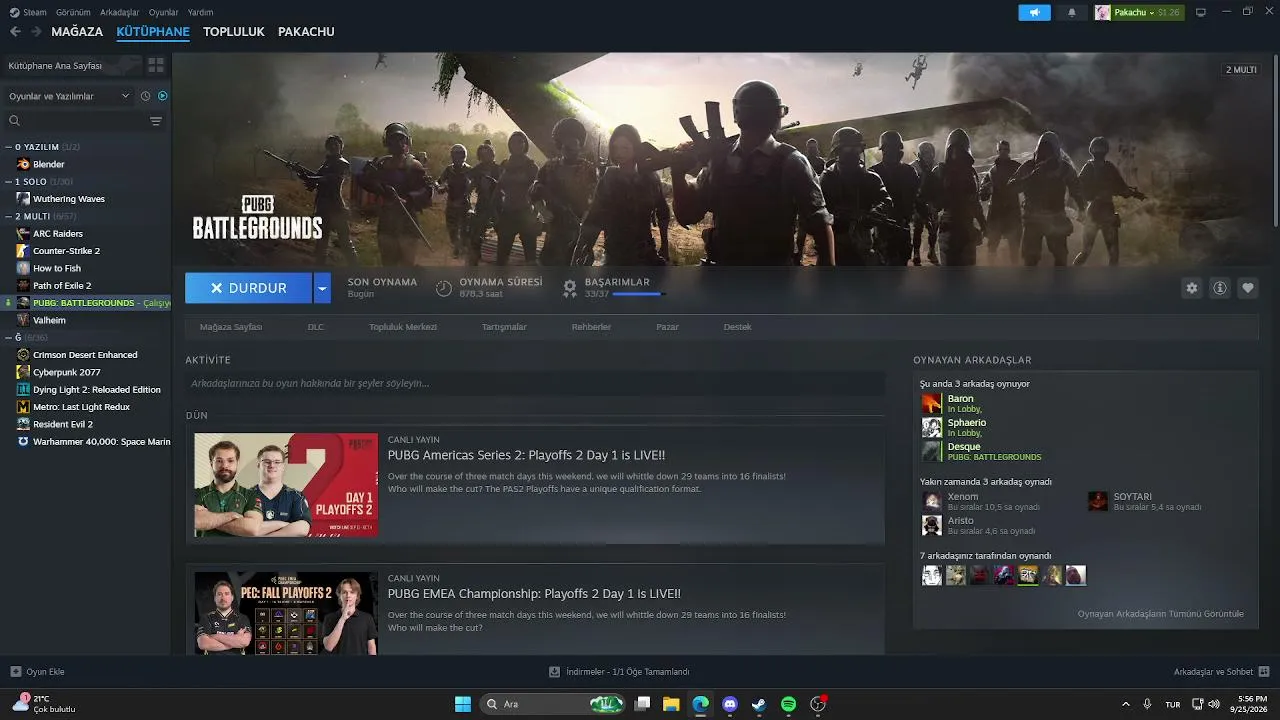Screen dimensions: 1280x720
Task: Open PUBG Americas Series stream thumbnail
Action: click(x=286, y=485)
